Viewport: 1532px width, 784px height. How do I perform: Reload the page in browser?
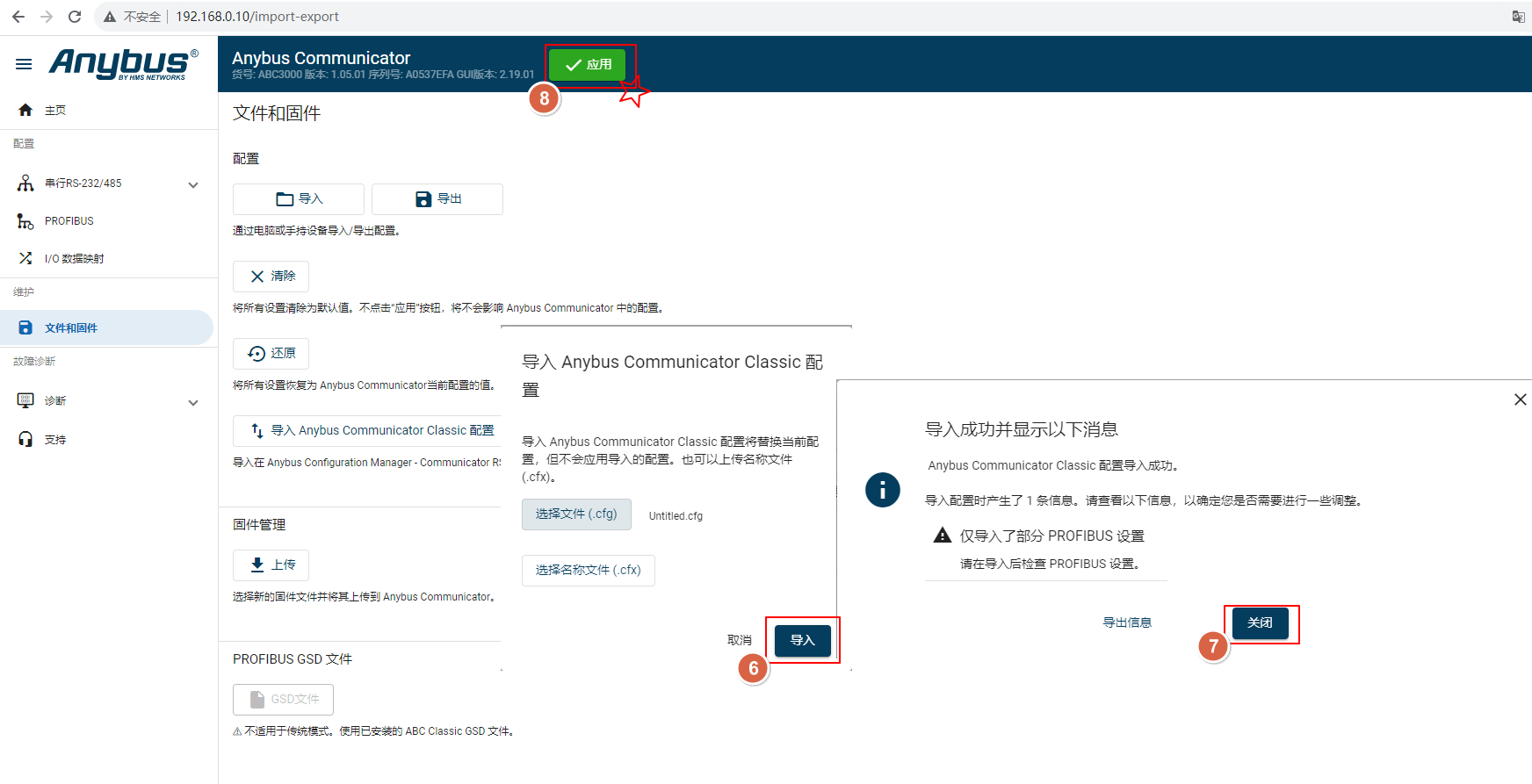click(x=75, y=17)
